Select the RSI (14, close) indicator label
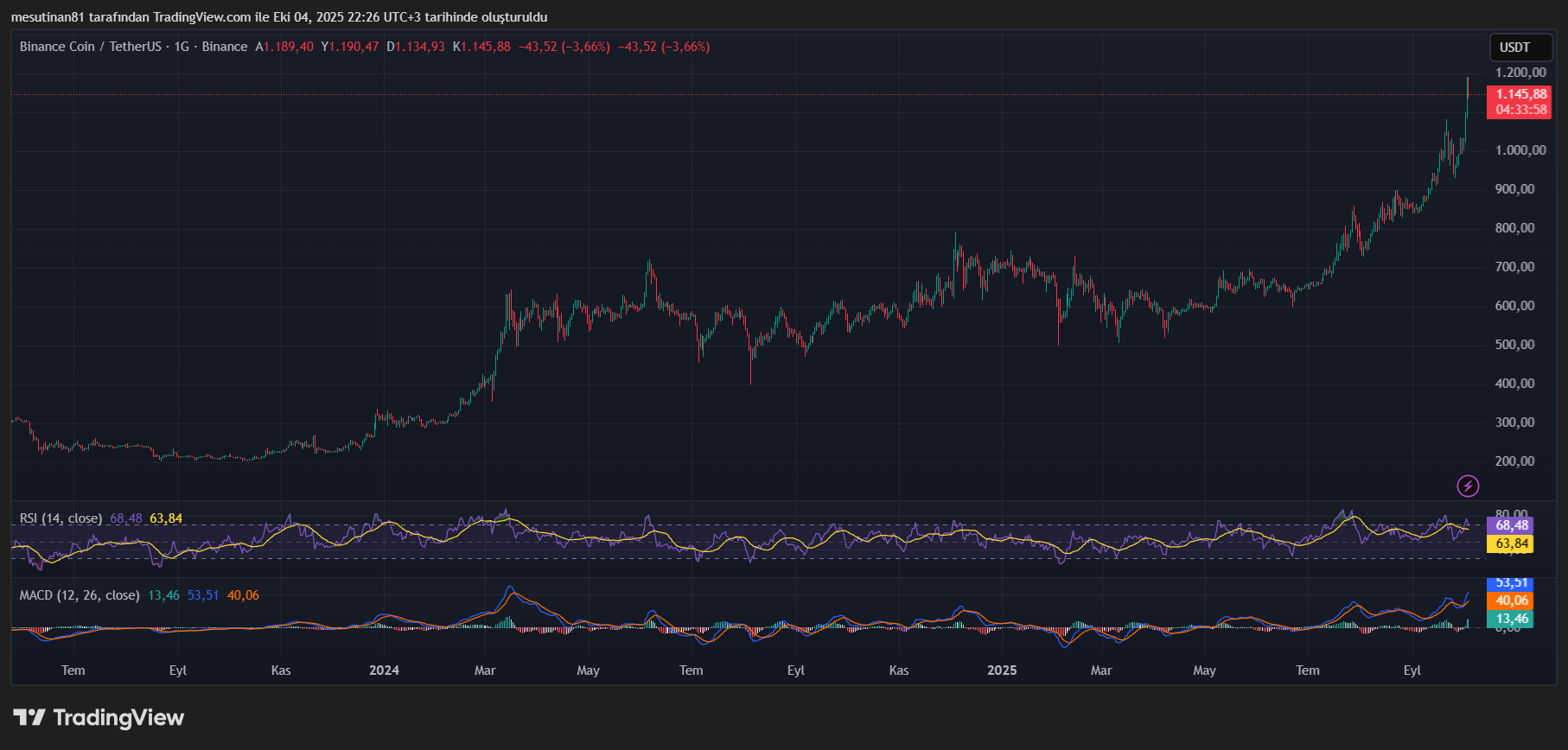 (61, 518)
